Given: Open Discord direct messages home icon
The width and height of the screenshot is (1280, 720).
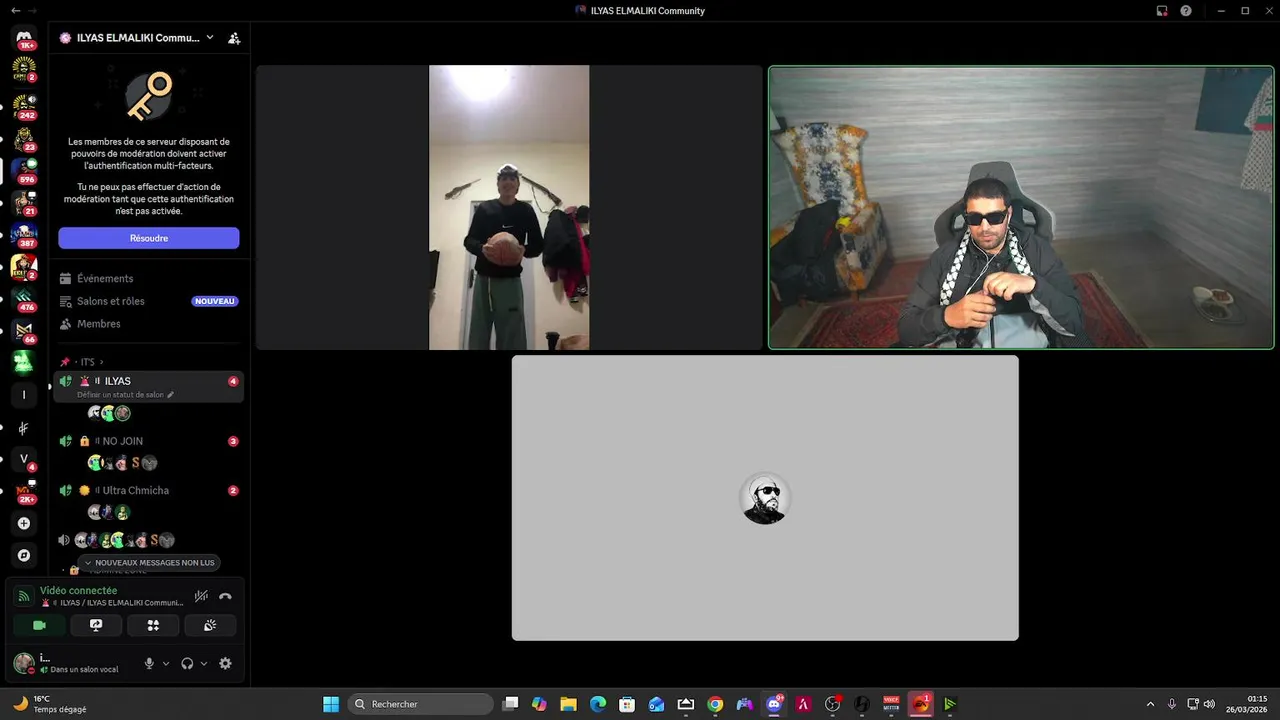Looking at the screenshot, I should 25,39.
